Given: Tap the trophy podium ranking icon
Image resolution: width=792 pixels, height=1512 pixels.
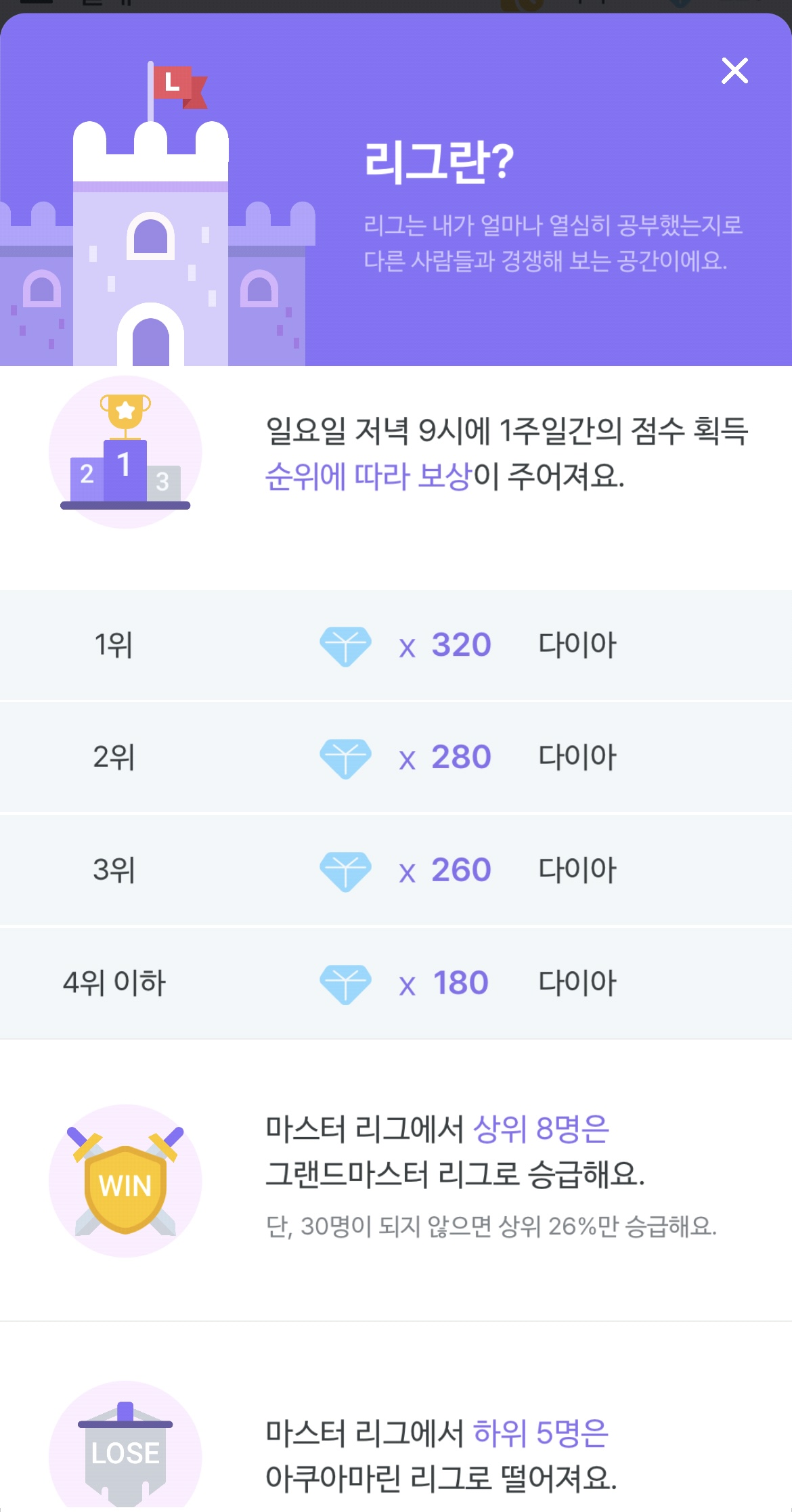Looking at the screenshot, I should 125,452.
